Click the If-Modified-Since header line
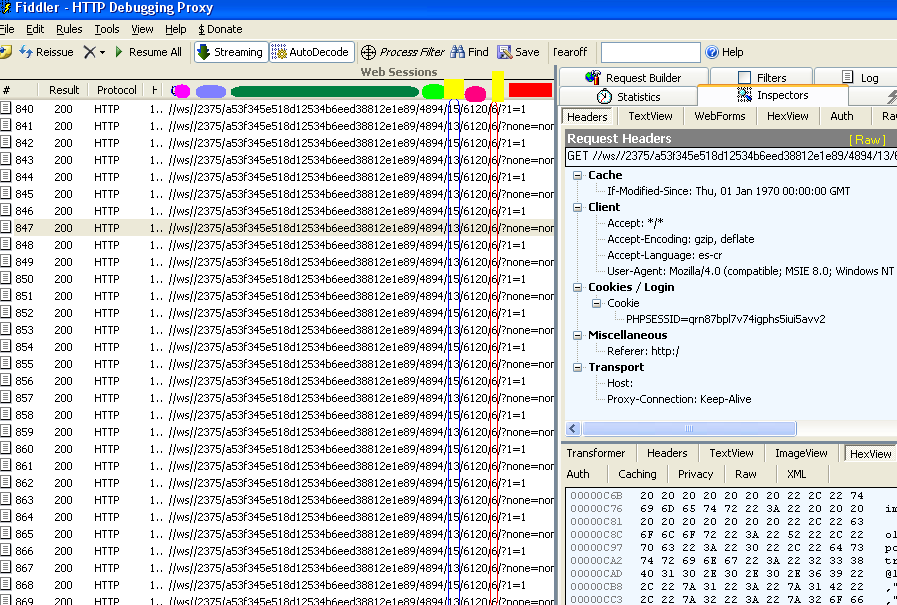 coord(728,191)
